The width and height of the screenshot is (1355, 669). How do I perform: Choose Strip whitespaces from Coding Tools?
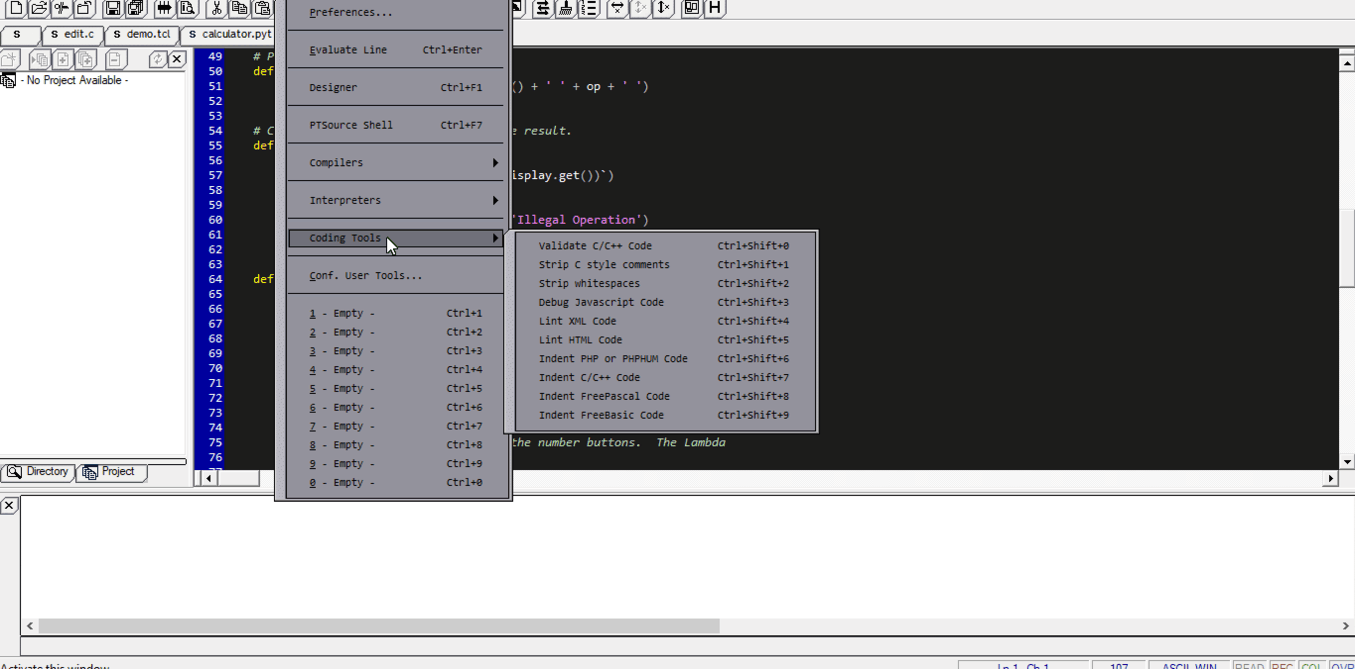589,284
